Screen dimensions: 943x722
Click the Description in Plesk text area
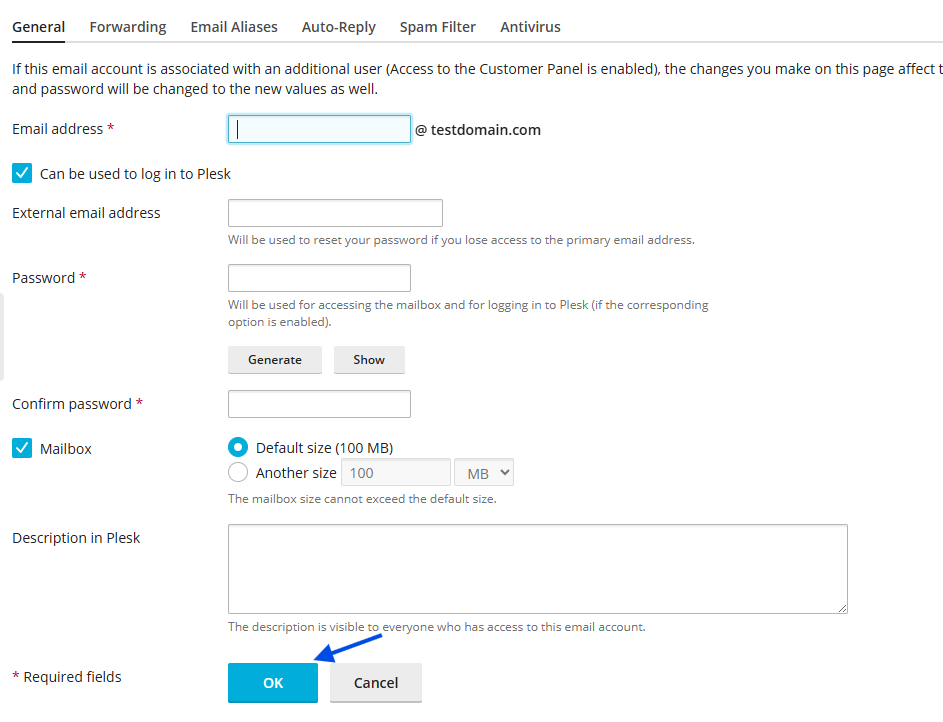click(x=538, y=569)
